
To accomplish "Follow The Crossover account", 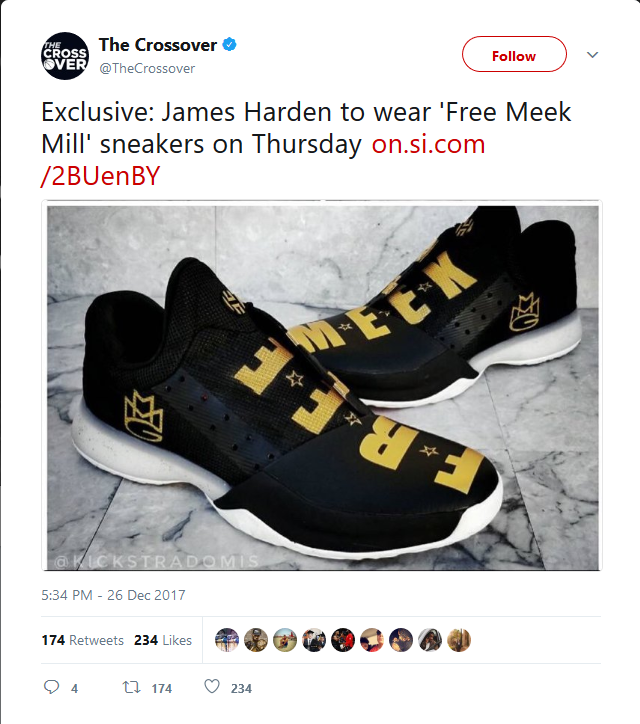I will [x=514, y=54].
